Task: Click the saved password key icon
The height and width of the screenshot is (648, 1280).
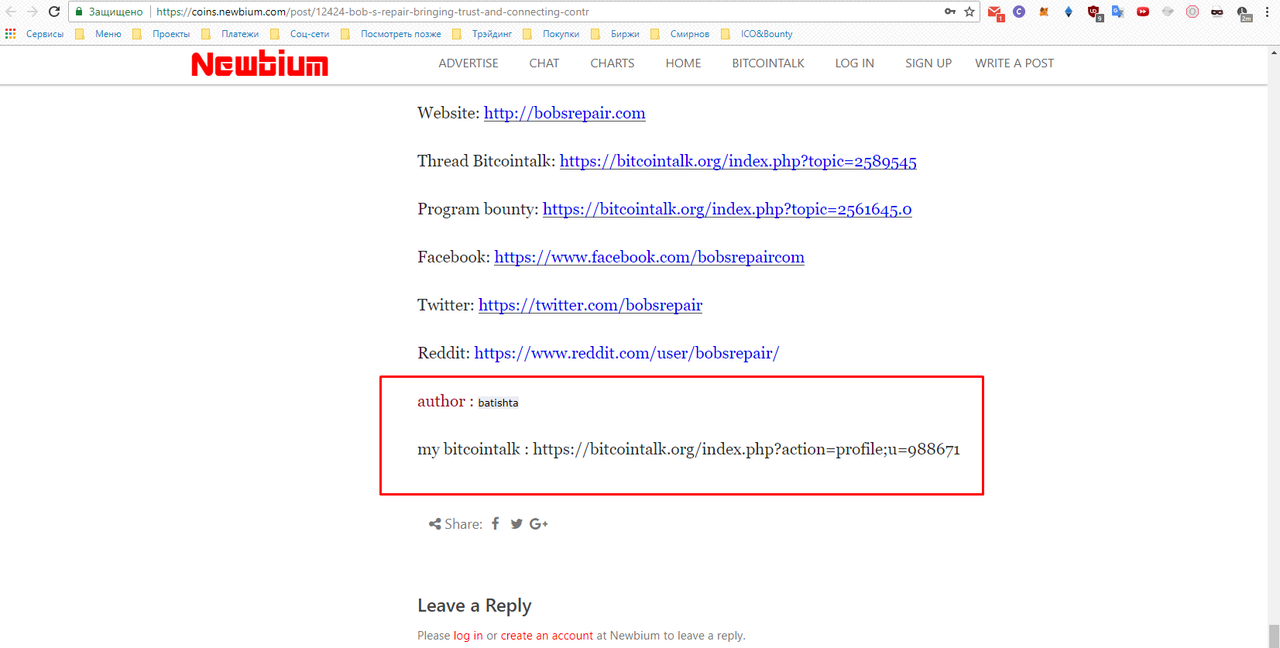Action: pyautogui.click(x=949, y=12)
